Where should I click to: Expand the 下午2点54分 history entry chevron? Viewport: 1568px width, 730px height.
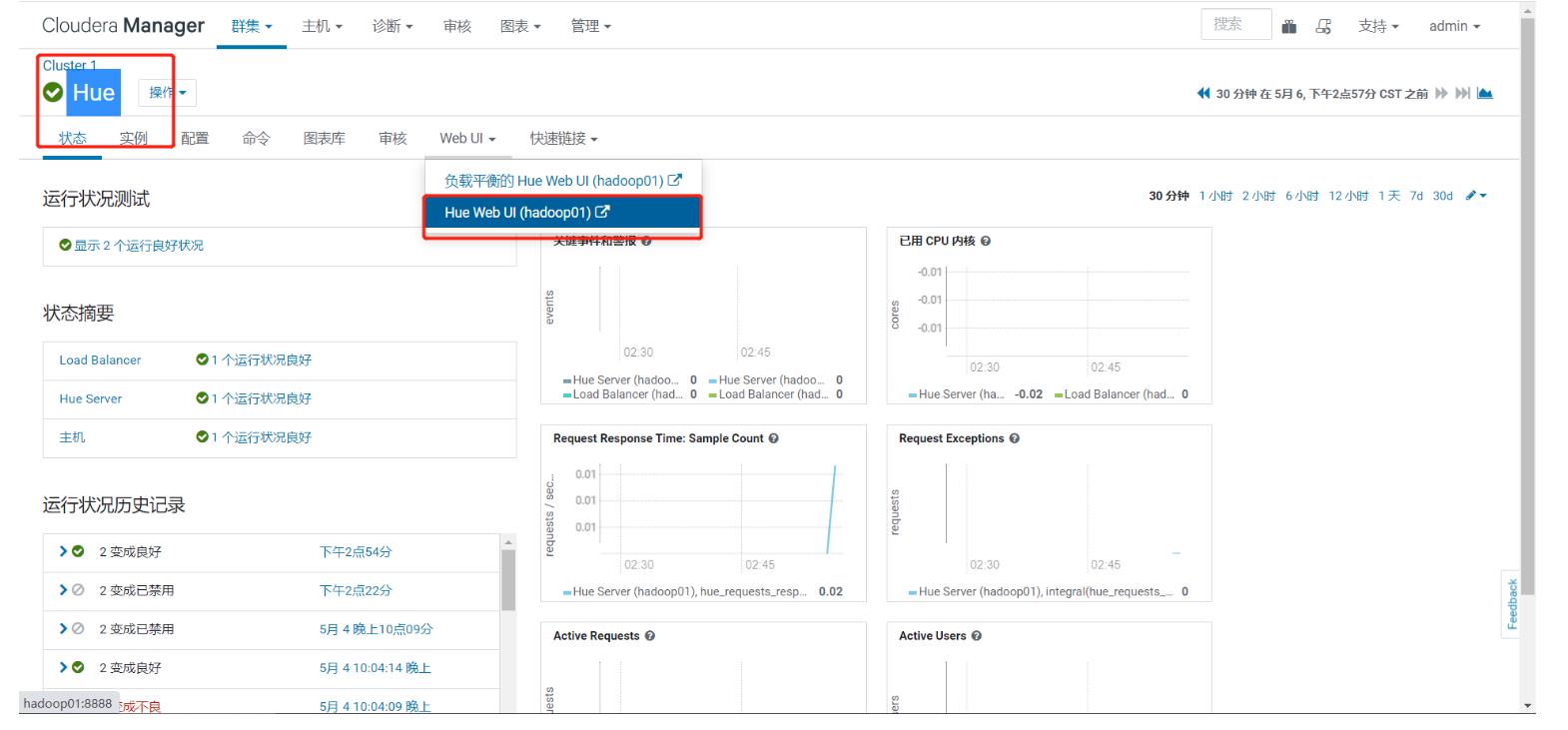coord(63,551)
